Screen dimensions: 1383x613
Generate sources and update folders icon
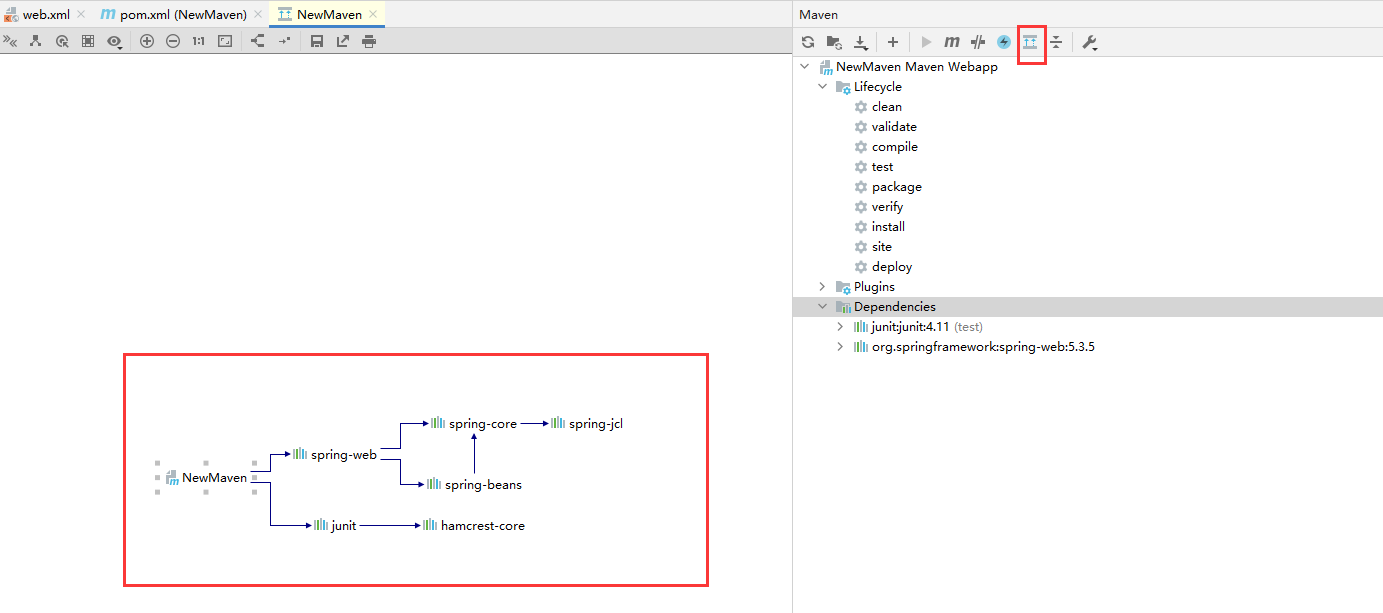point(834,42)
